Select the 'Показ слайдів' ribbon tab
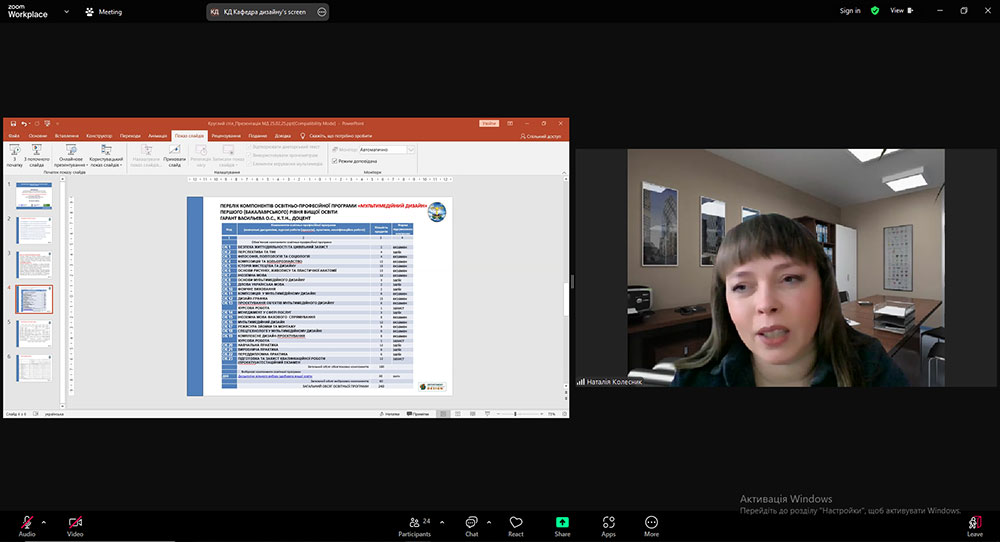Screen dimensions: 1000x542 (189, 136)
